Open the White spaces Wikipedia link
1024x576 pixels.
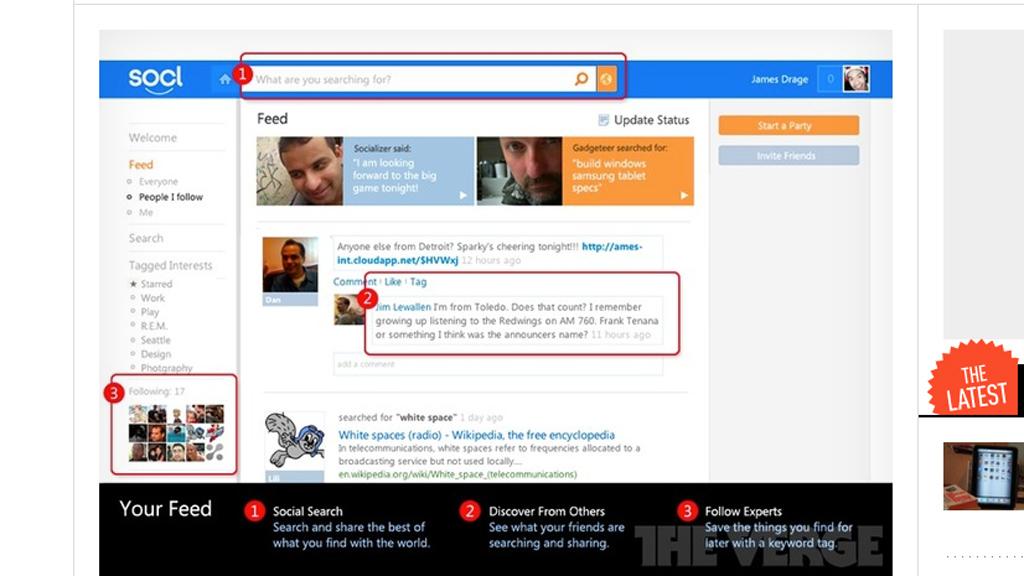pos(476,435)
